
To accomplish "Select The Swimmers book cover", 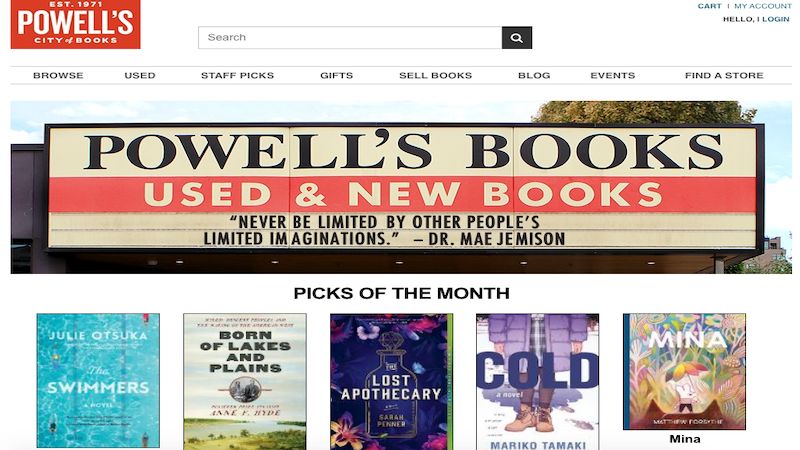I will [98, 381].
